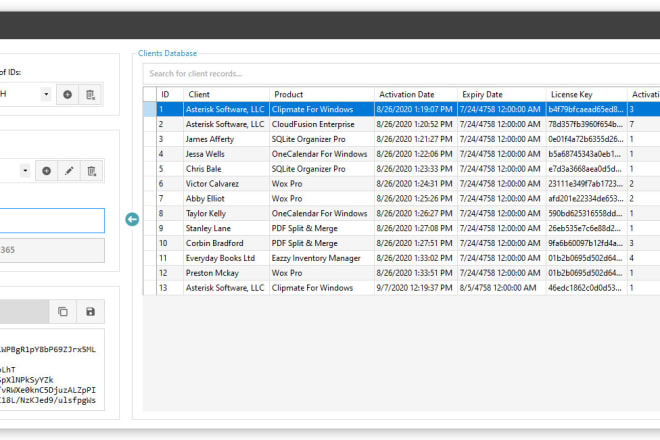Image resolution: width=660 pixels, height=440 pixels.
Task: Select the Abby Elliot client cell
Action: (226, 199)
